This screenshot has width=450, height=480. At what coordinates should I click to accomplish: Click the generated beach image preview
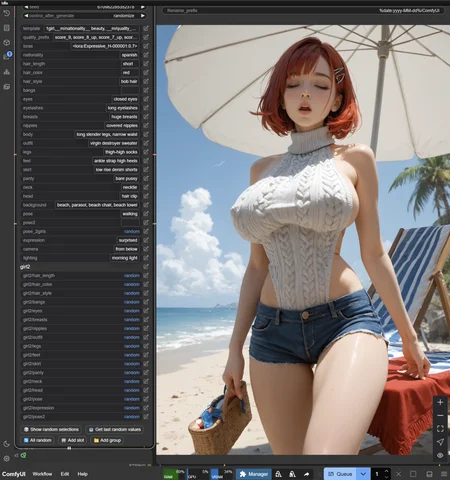pos(303,240)
